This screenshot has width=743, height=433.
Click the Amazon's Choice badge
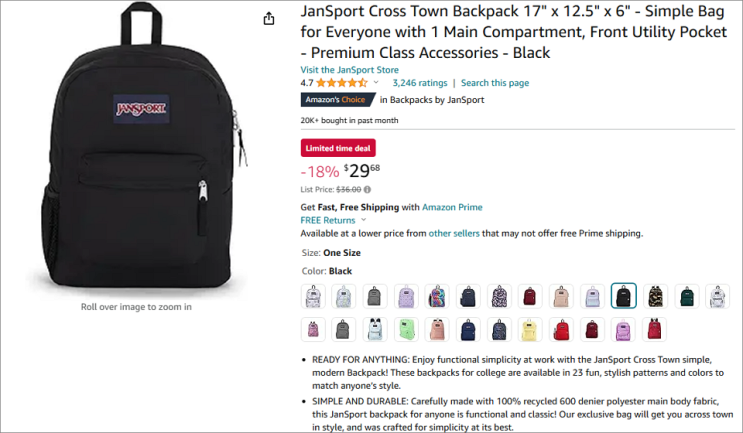(x=338, y=99)
